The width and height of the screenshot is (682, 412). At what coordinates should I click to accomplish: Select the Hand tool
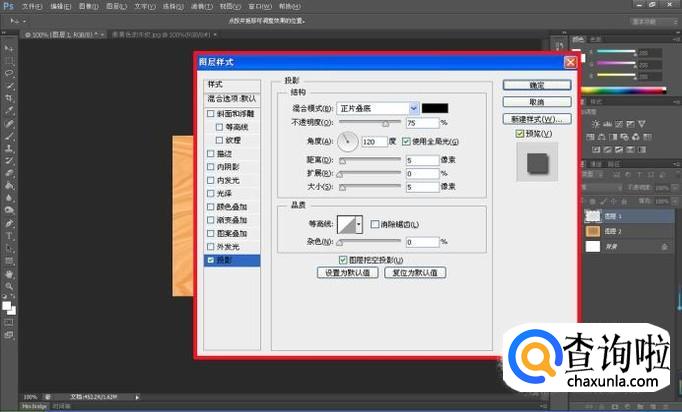9,273
